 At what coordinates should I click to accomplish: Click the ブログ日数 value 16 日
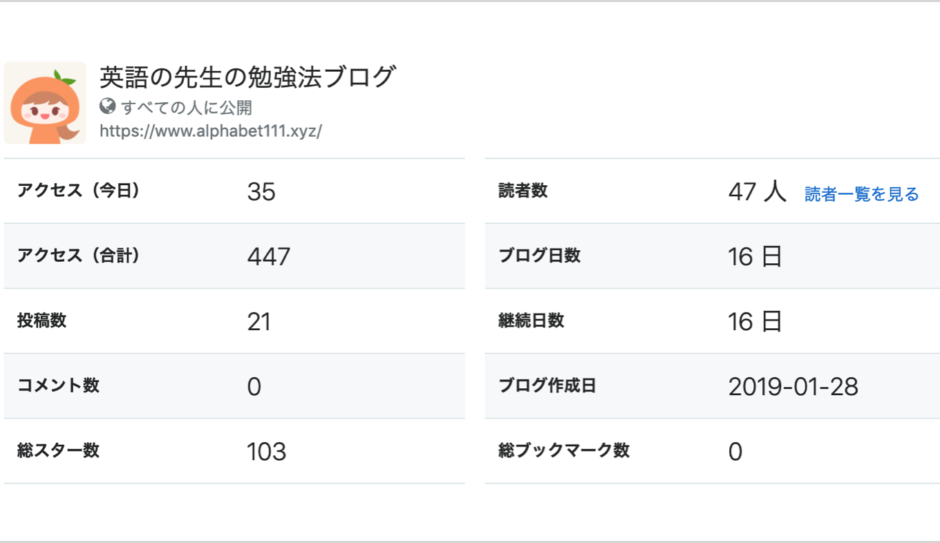(755, 257)
